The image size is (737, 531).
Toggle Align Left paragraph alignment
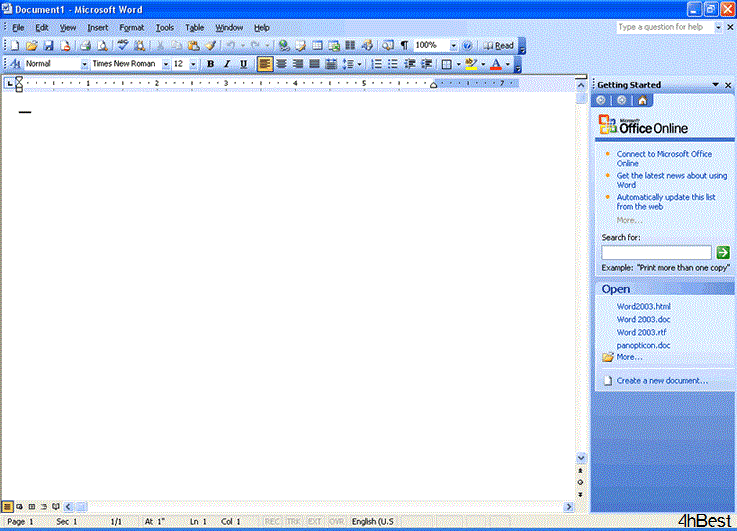[x=265, y=64]
